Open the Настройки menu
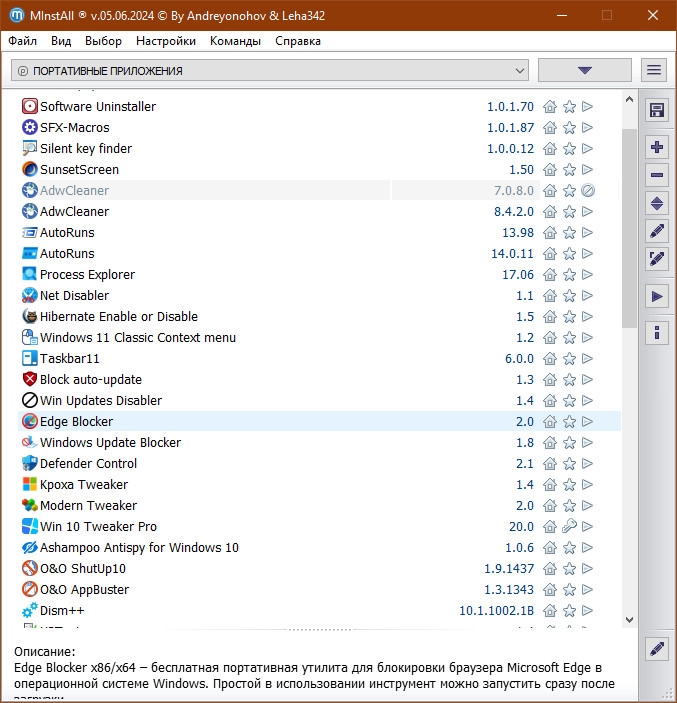This screenshot has width=677, height=703. click(x=166, y=41)
